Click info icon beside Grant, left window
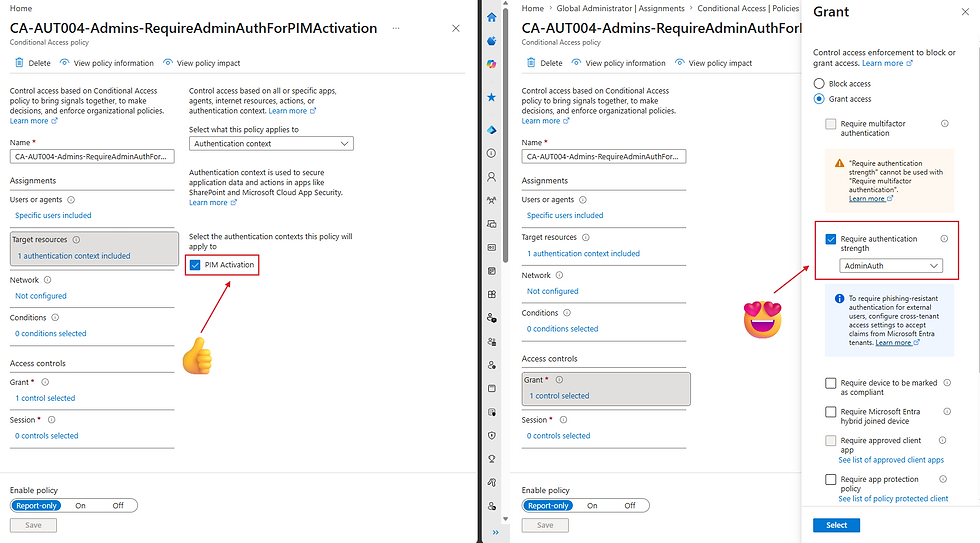The height and width of the screenshot is (543, 980). click(x=45, y=382)
